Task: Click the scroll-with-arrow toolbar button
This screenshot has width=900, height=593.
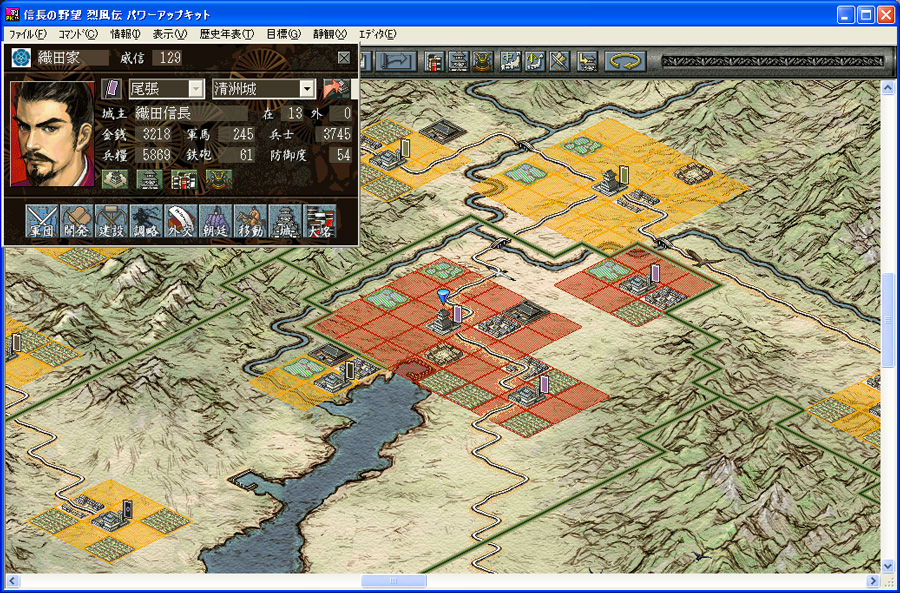Action: click(x=396, y=61)
